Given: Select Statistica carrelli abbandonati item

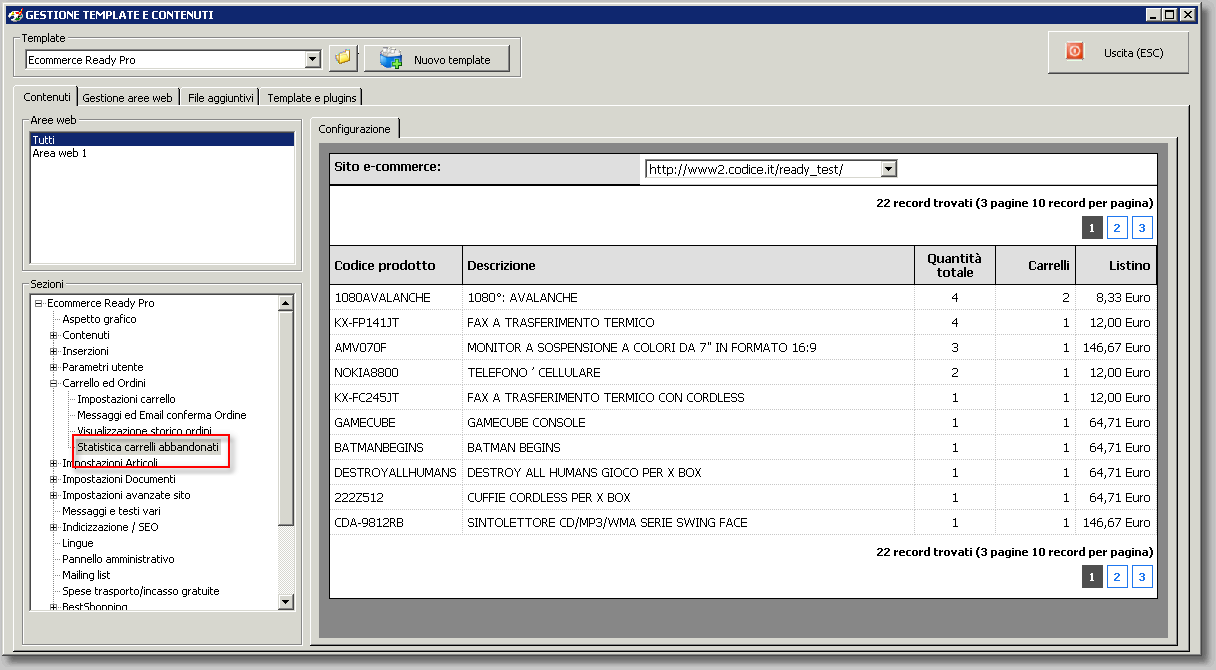Looking at the screenshot, I should point(148,447).
